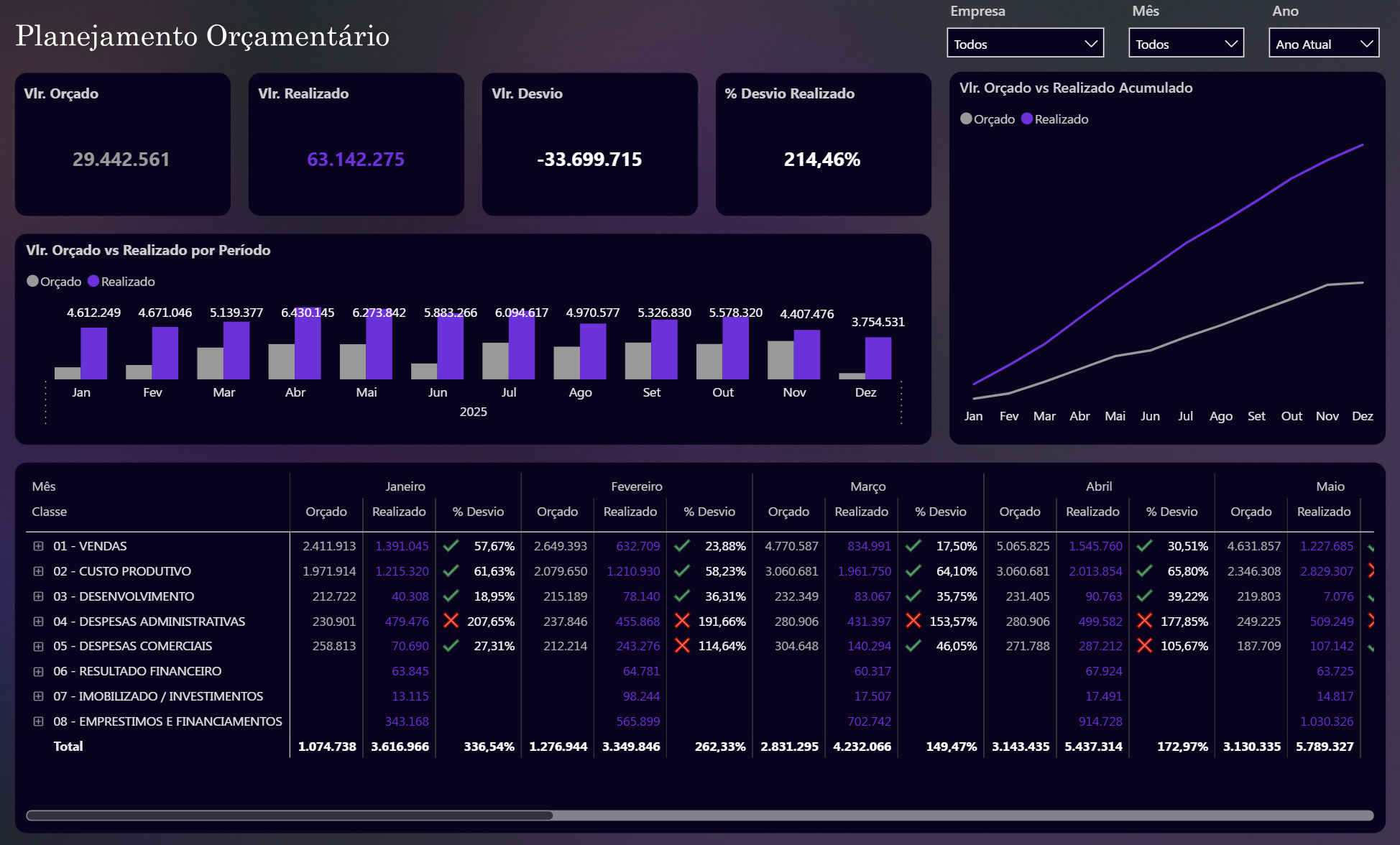Click Orçado legend marker in period chart
The image size is (1400, 845).
click(x=32, y=281)
